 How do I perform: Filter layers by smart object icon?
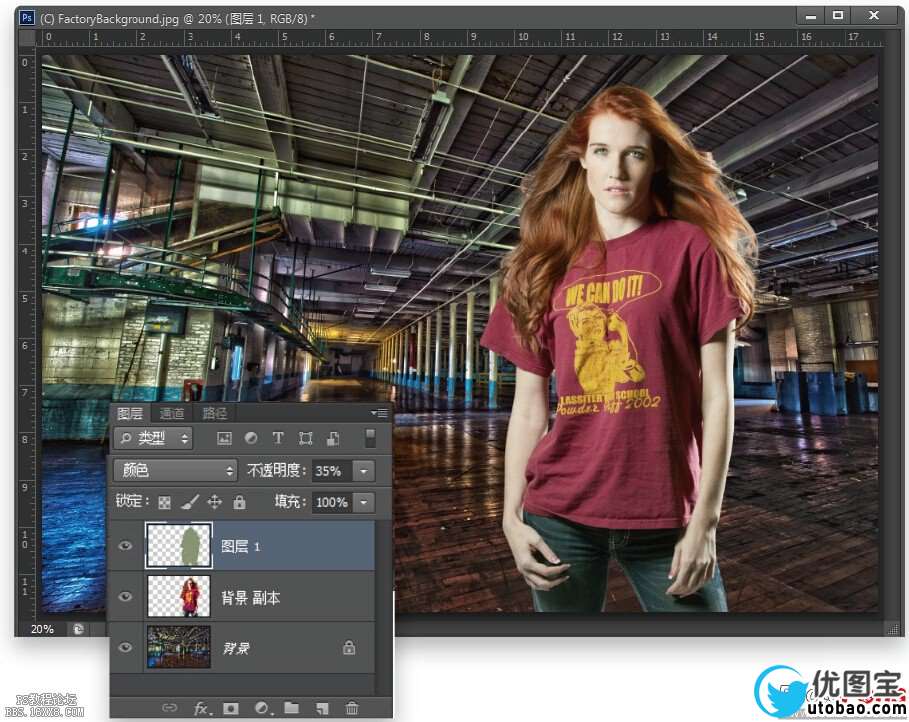[x=333, y=438]
